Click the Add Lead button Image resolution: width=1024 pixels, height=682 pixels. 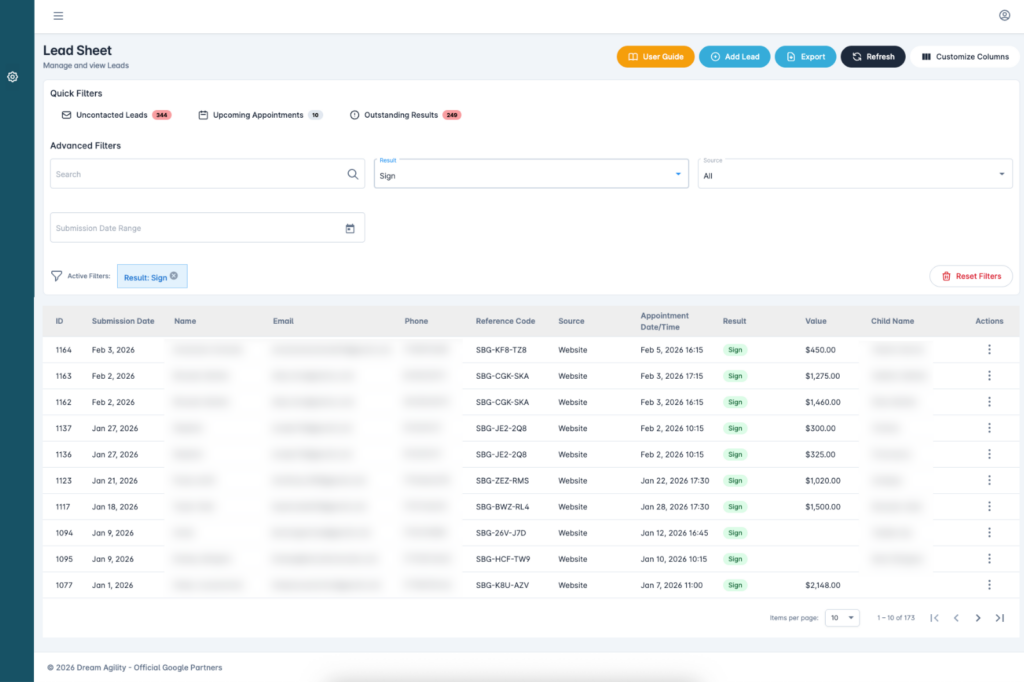point(734,57)
